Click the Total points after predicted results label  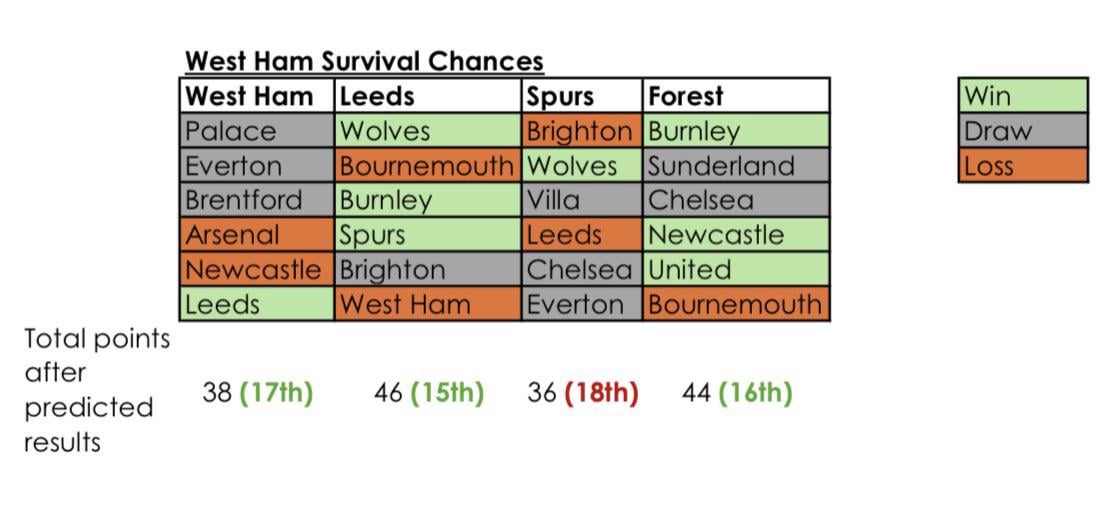[96, 390]
